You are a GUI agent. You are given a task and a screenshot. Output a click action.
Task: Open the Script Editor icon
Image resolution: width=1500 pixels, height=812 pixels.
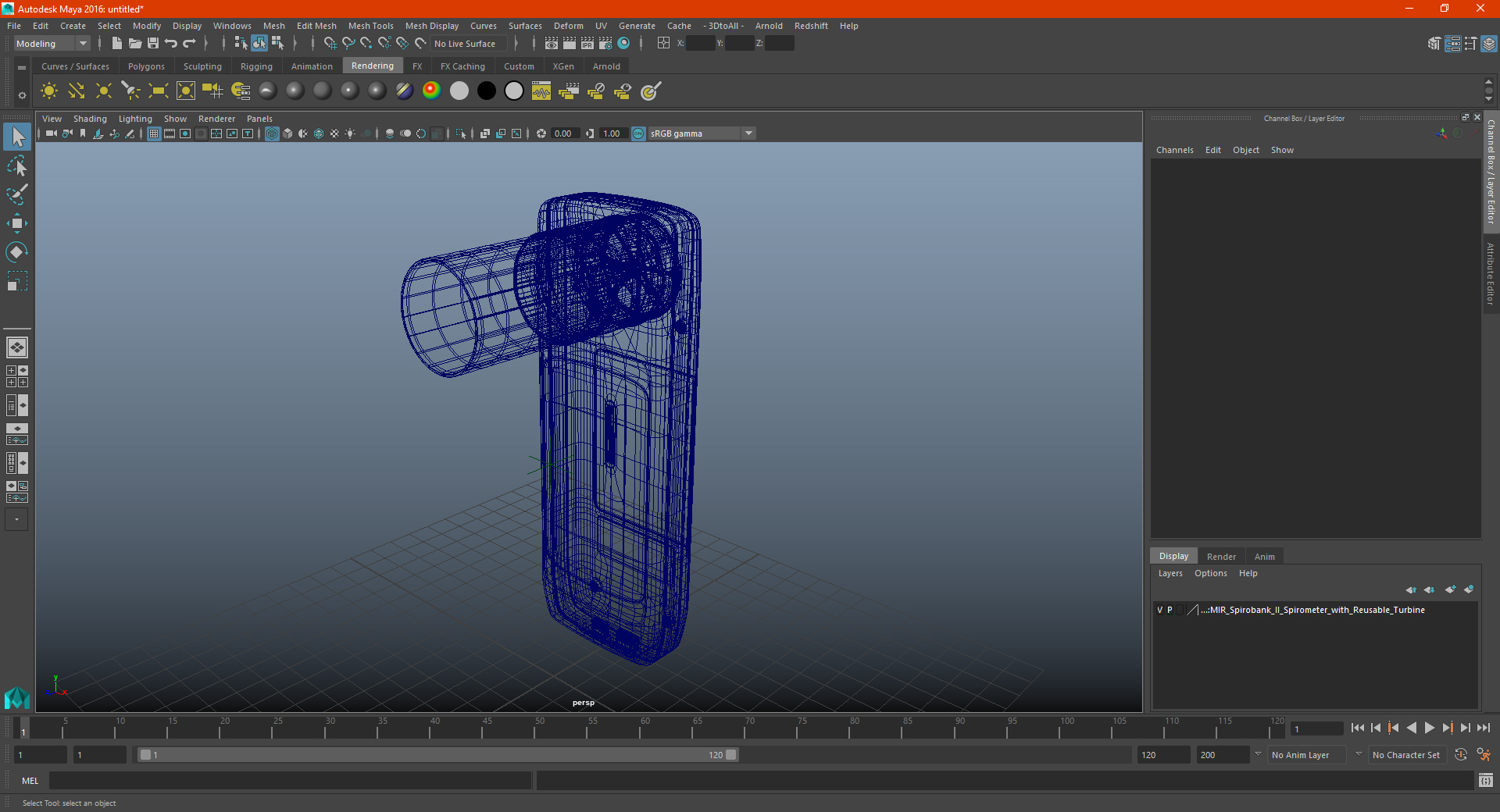[x=1486, y=780]
